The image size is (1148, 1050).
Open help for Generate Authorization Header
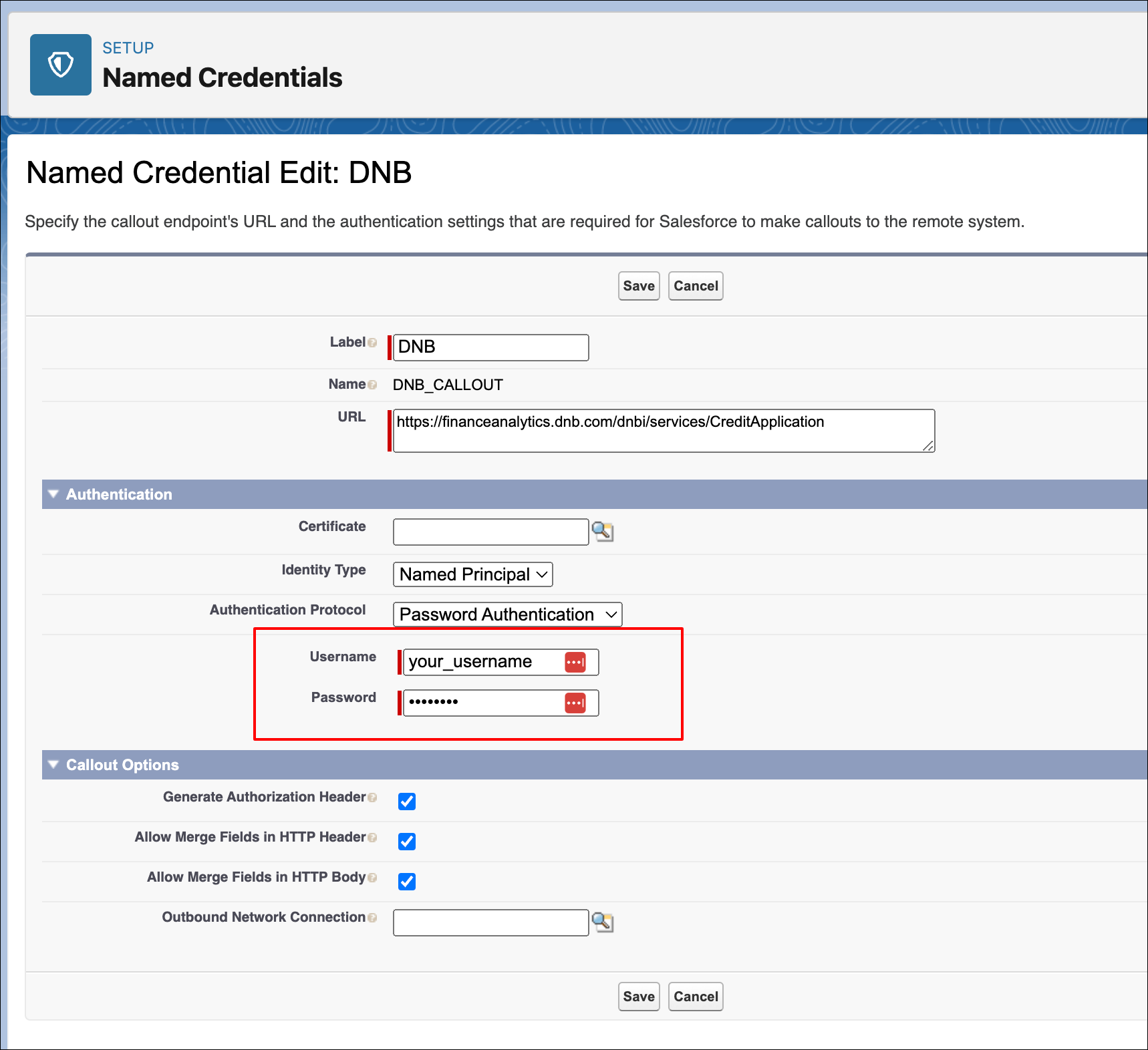coord(372,798)
